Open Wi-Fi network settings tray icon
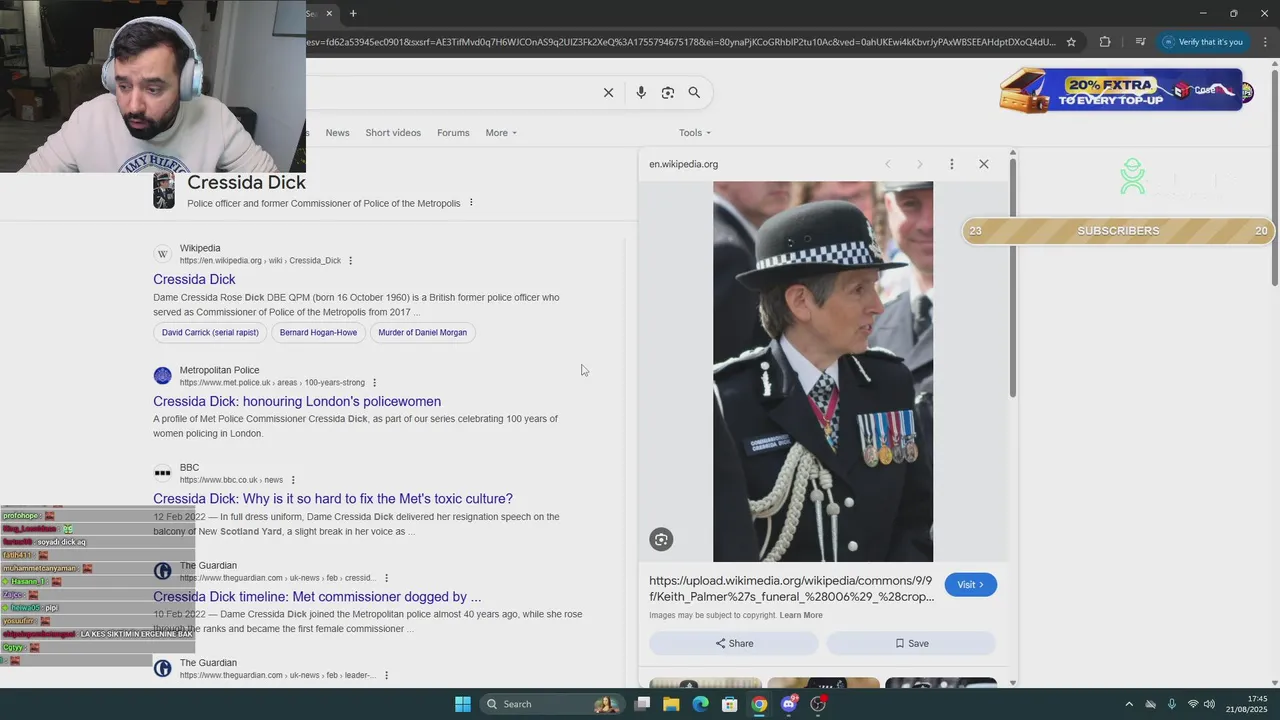 [1193, 704]
